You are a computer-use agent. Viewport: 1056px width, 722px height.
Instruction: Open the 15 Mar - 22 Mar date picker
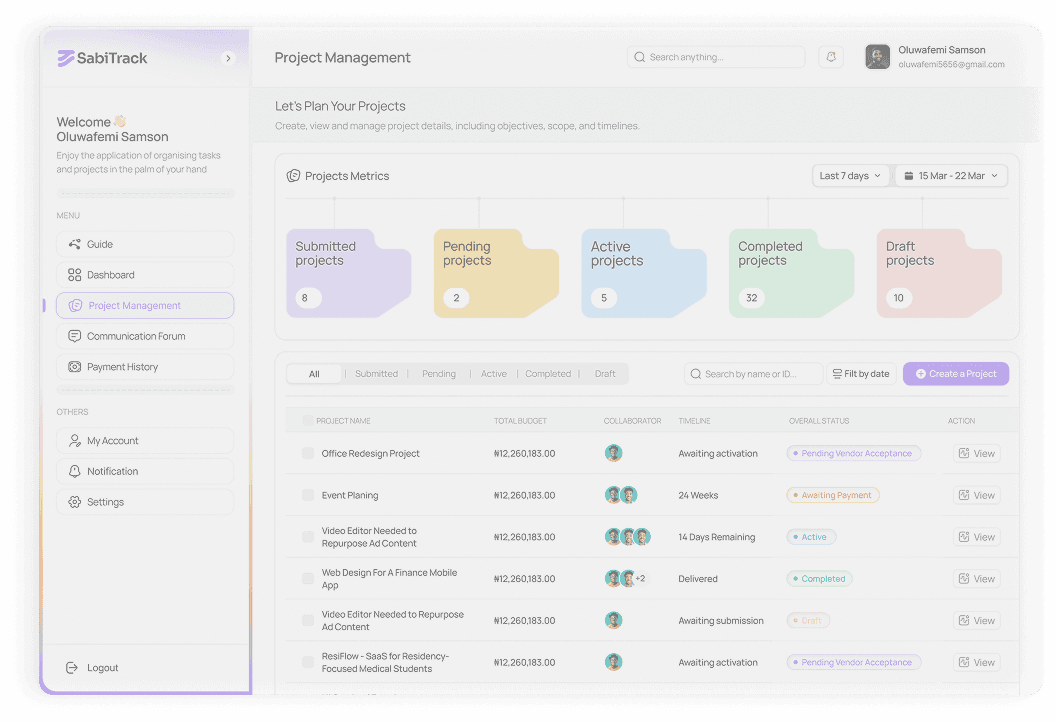[949, 175]
